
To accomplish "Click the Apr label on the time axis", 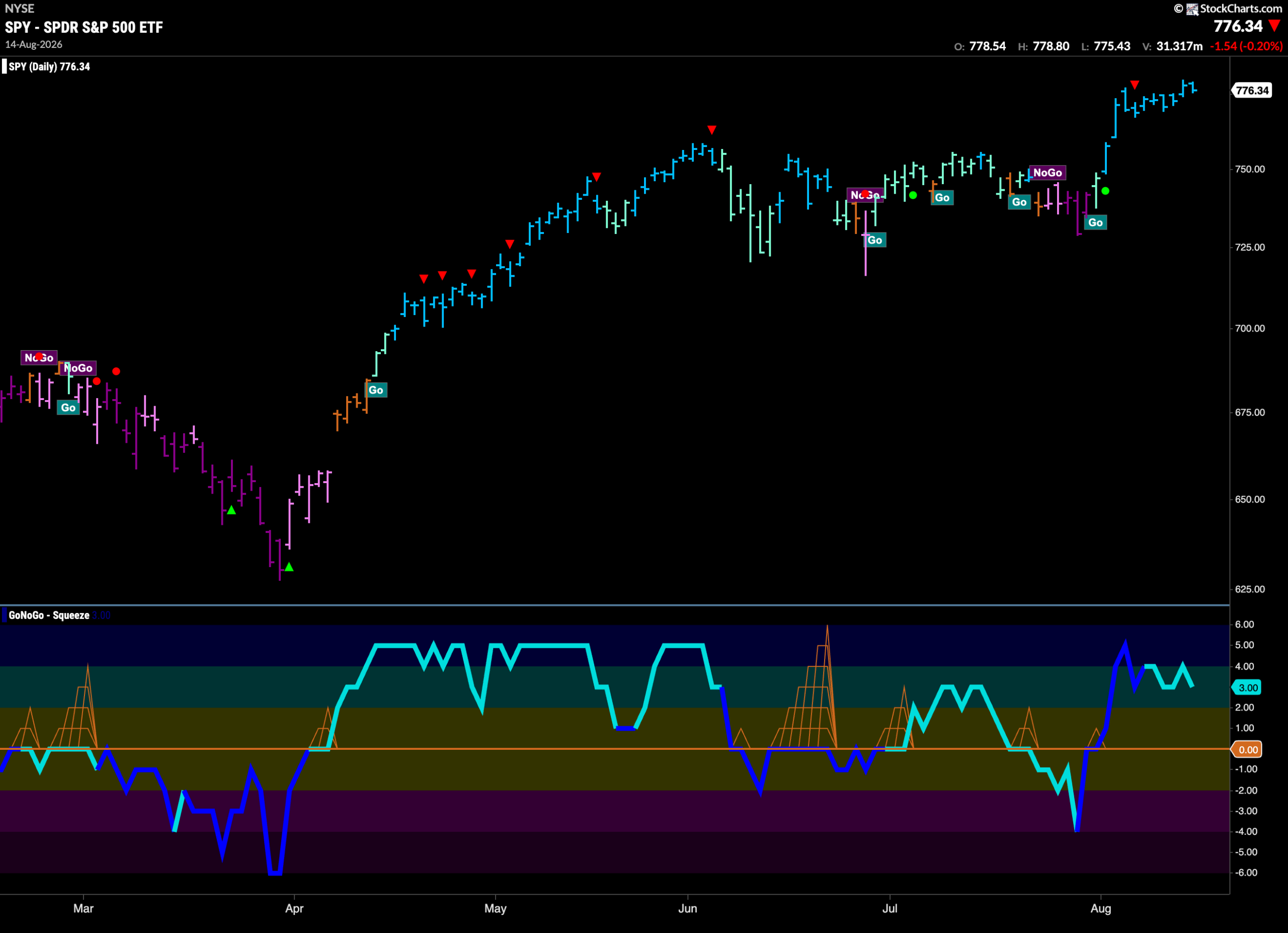I will 294,908.
